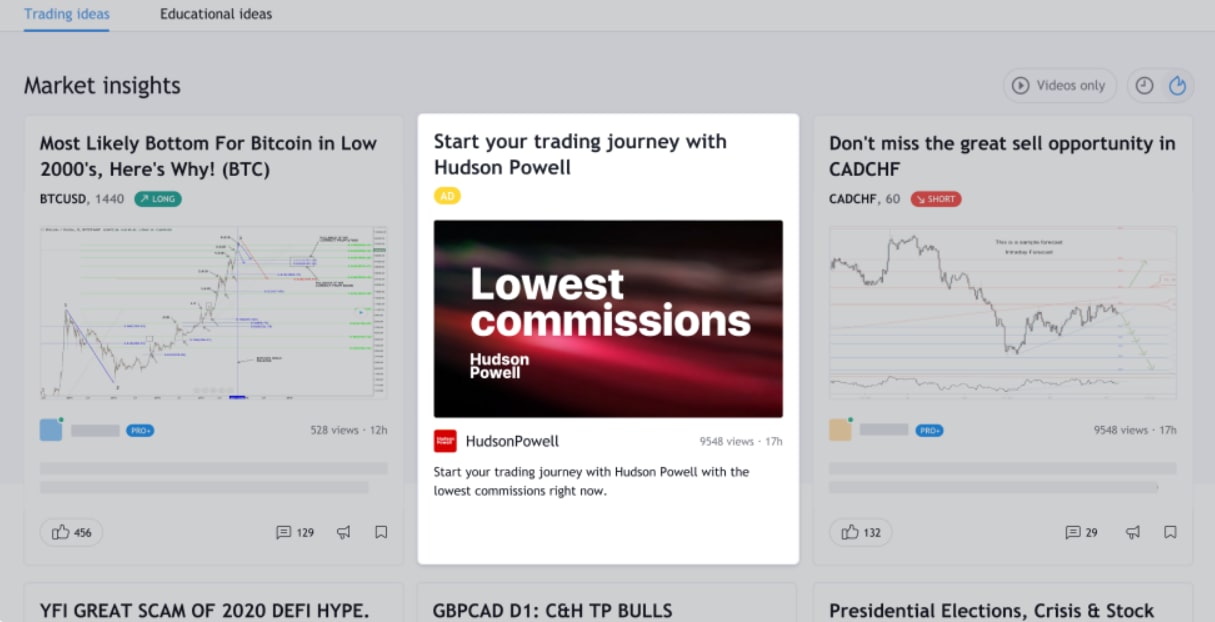Click the LONG tag on BTCUSD idea
The image size is (1215, 622).
[x=158, y=199]
